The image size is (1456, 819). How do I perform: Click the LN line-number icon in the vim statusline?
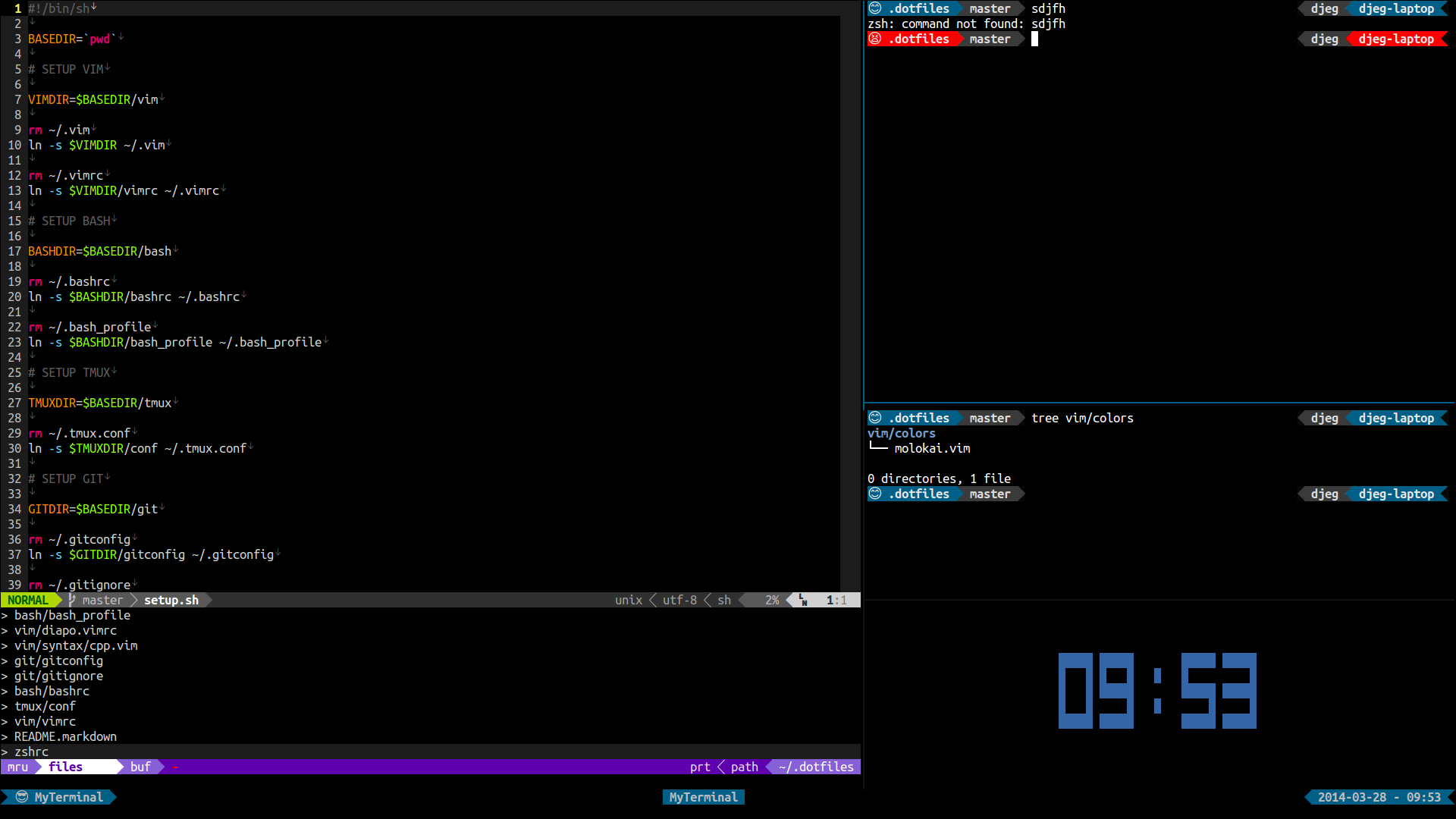803,600
